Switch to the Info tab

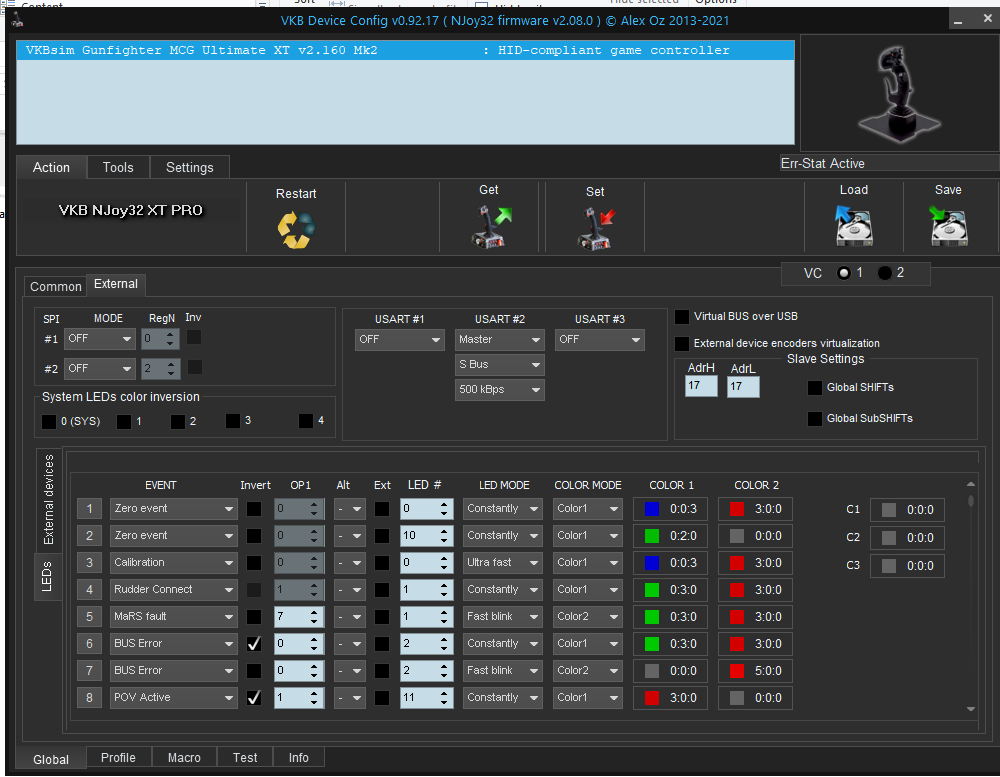tap(298, 757)
